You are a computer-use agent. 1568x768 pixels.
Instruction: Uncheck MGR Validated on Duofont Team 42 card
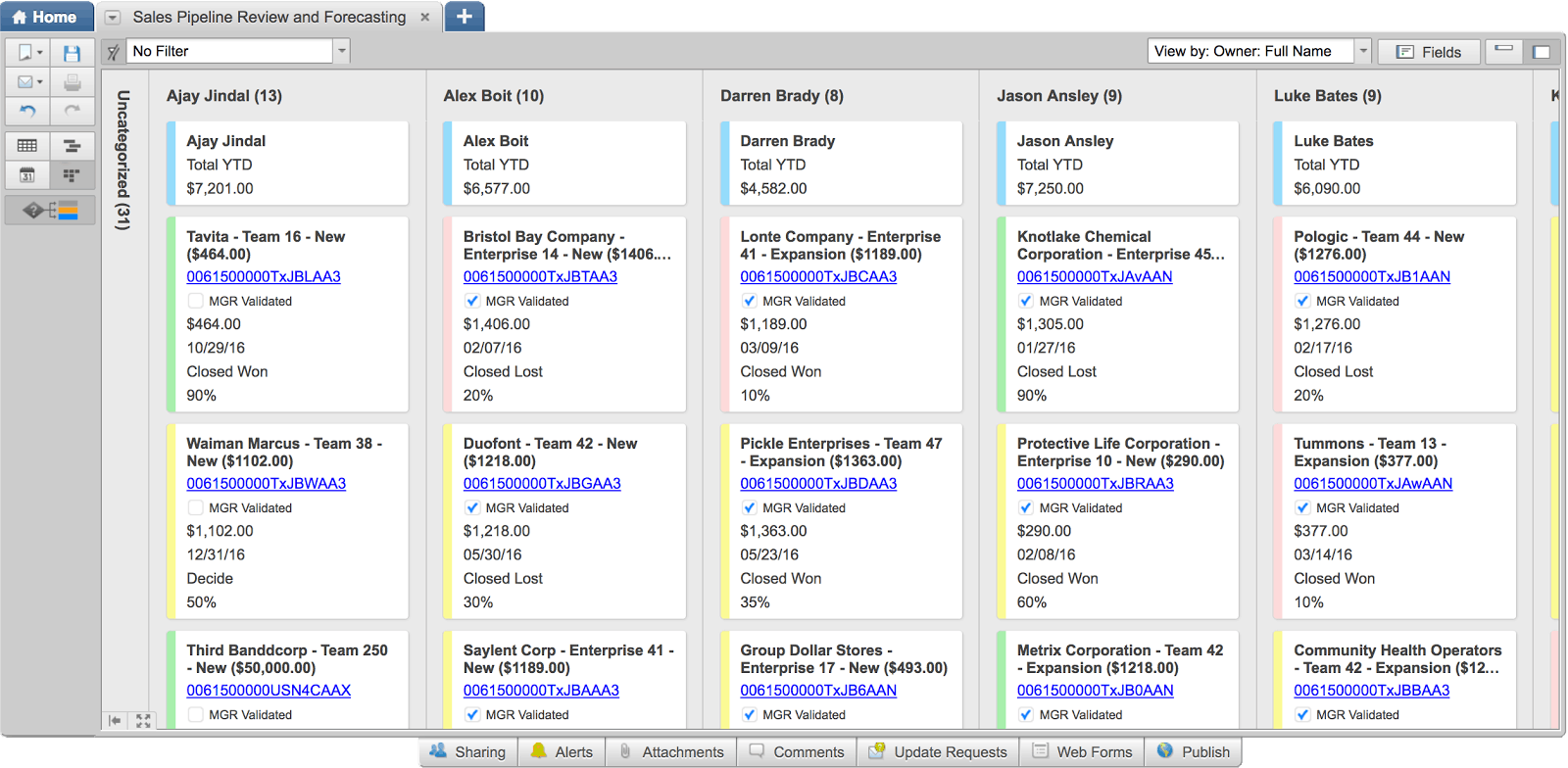pyautogui.click(x=472, y=507)
